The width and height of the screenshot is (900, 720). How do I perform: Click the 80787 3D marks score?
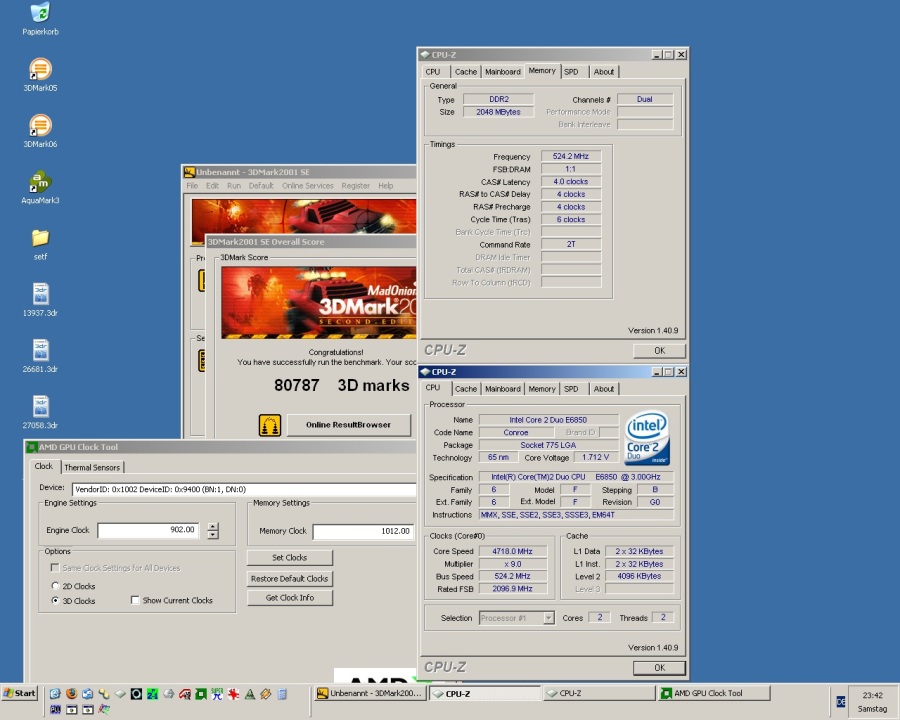tap(342, 385)
